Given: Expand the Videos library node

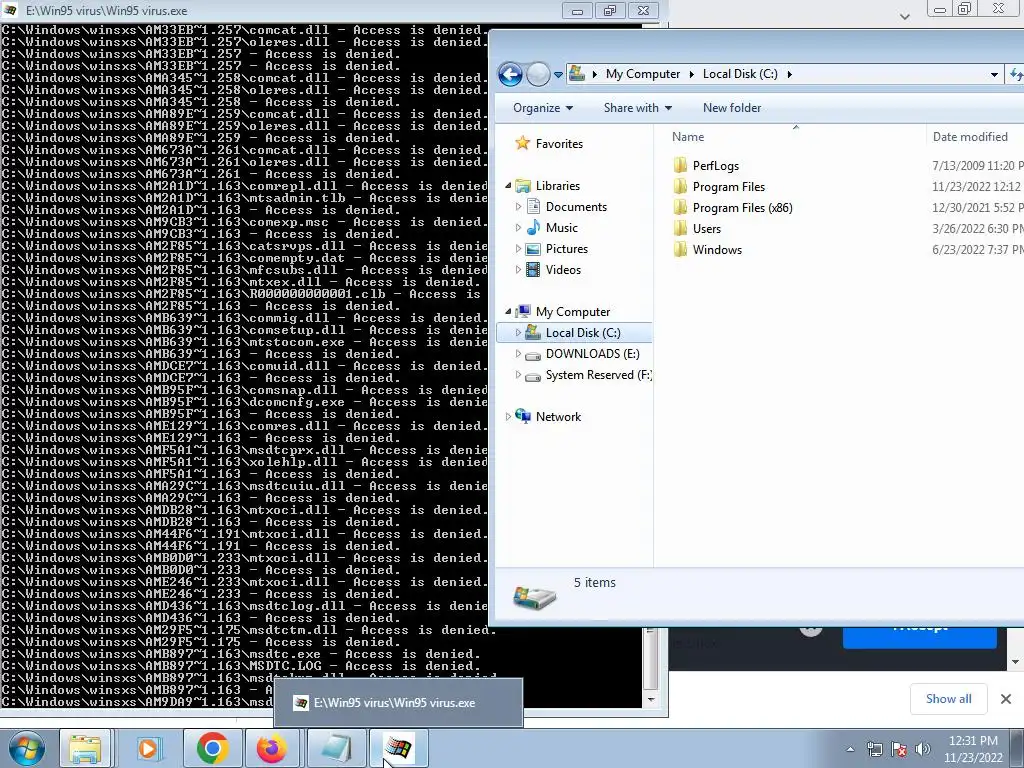Looking at the screenshot, I should 518,270.
